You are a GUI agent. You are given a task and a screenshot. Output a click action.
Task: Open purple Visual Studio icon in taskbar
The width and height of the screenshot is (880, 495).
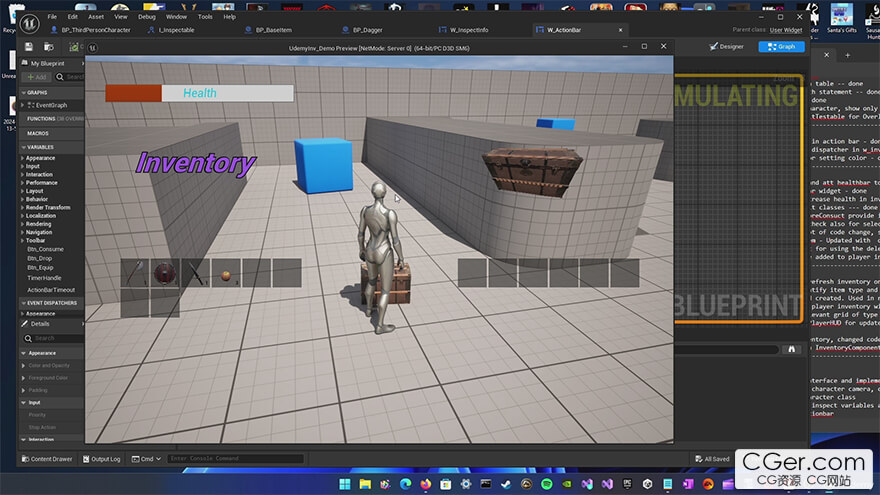coord(607,484)
